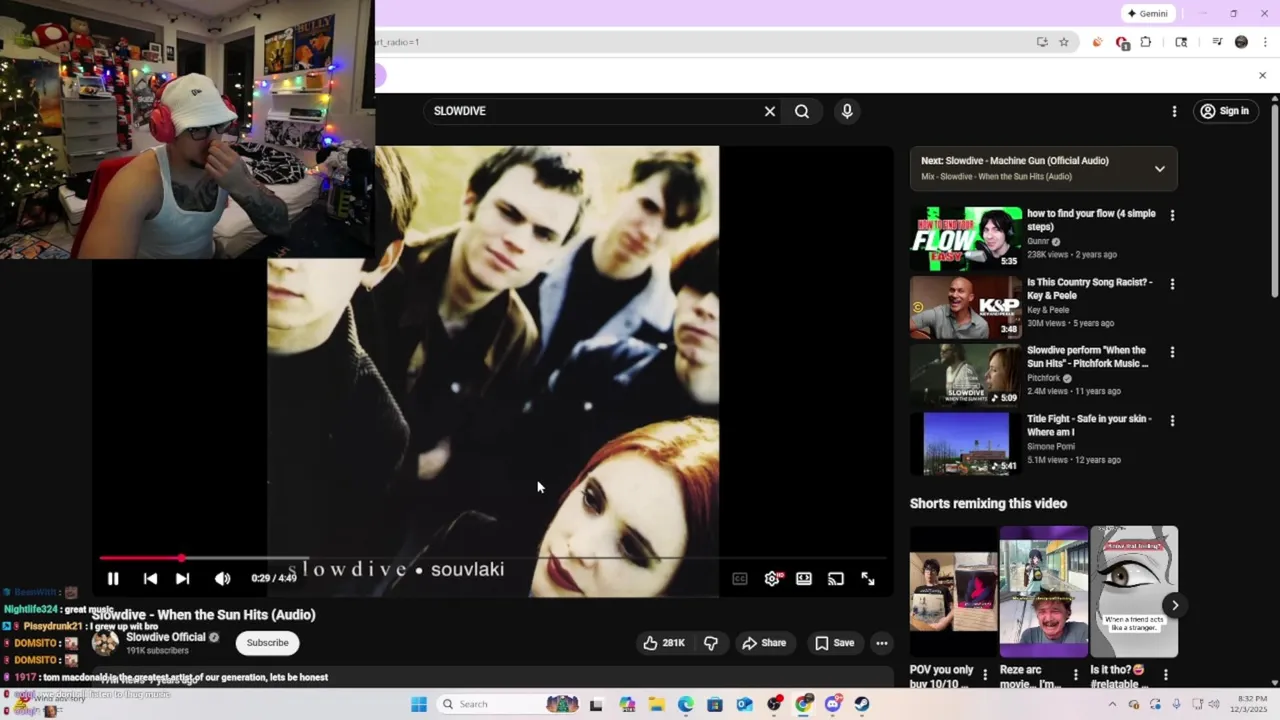Image resolution: width=1280 pixels, height=720 pixels.
Task: Open Gemini in Chrome
Action: coord(1147,14)
